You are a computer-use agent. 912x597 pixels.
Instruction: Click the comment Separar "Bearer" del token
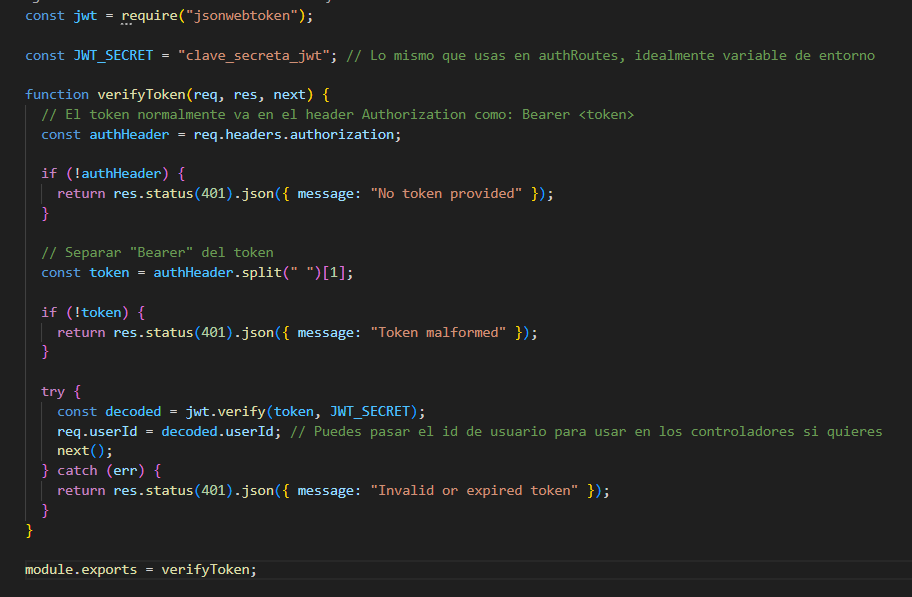(x=157, y=253)
